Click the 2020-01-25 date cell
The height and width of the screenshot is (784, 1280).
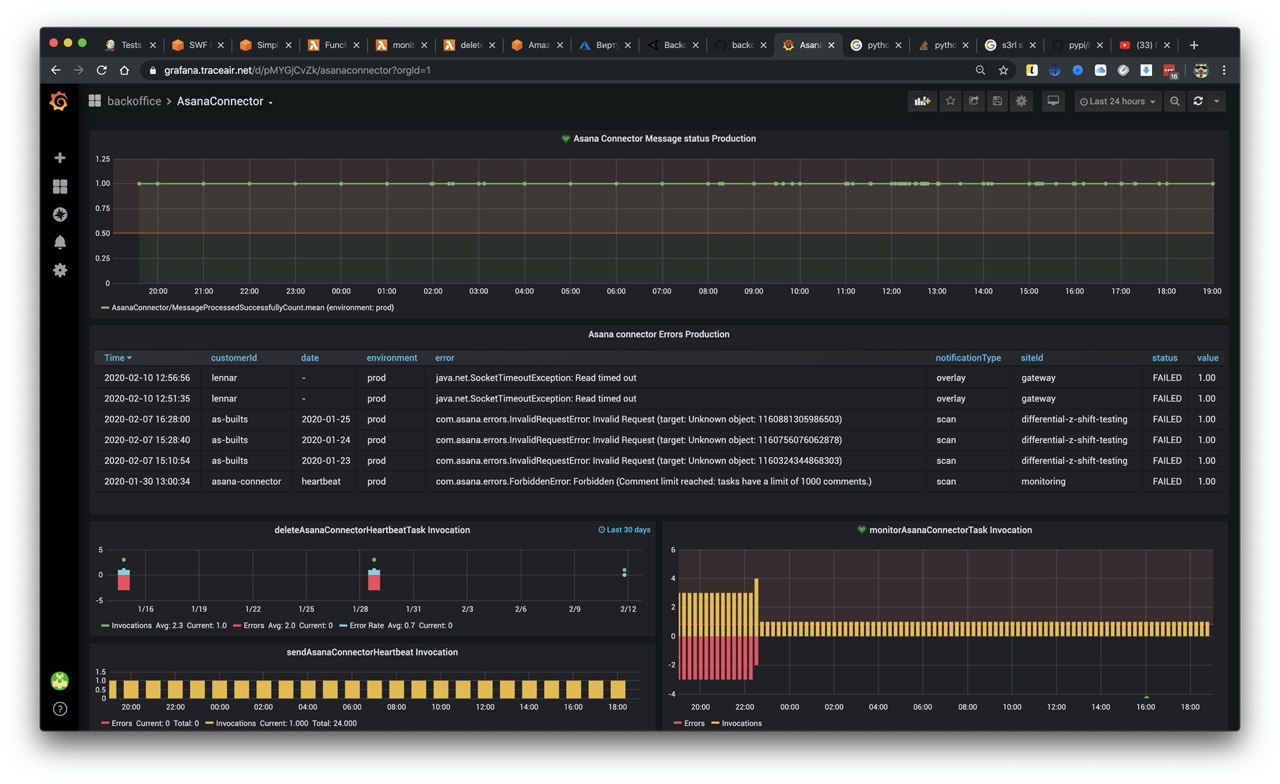[x=325, y=420]
